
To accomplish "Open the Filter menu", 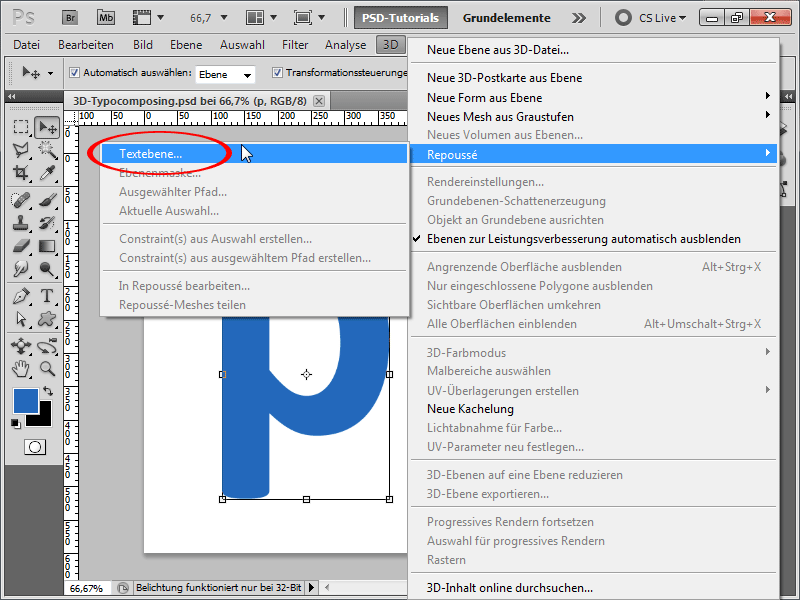I will [x=295, y=45].
